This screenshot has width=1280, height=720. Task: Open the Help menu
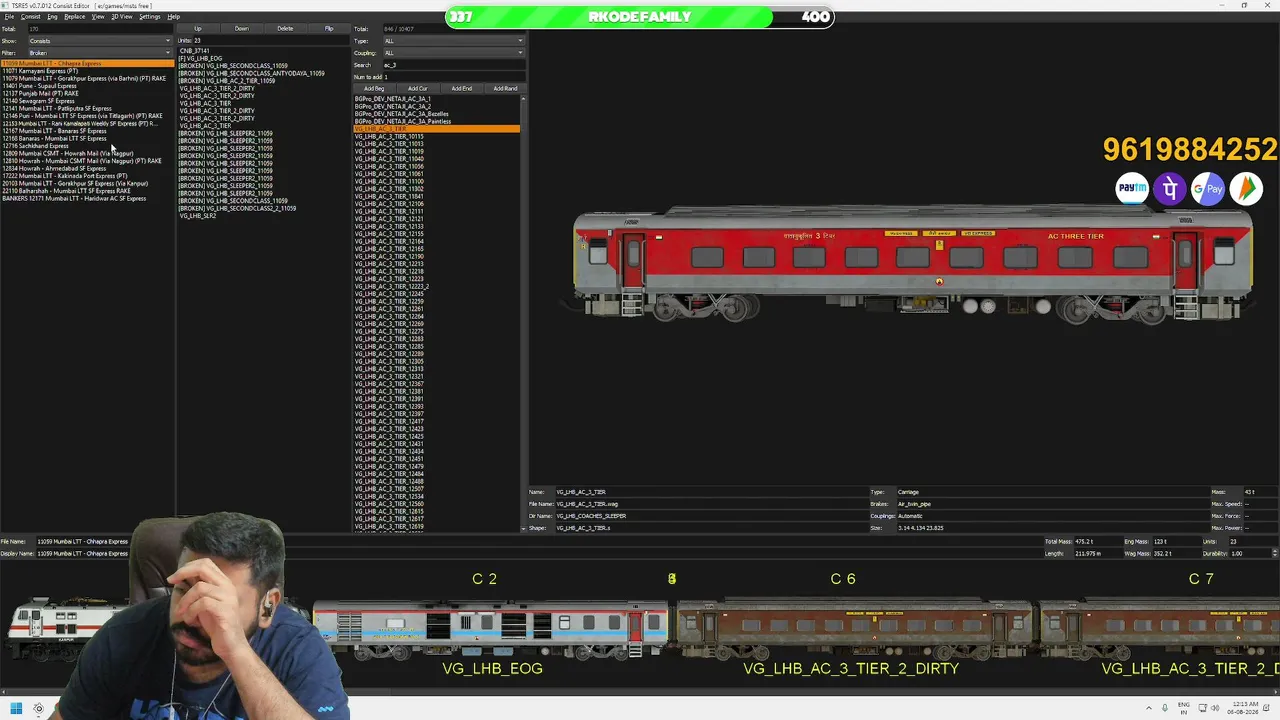[173, 17]
